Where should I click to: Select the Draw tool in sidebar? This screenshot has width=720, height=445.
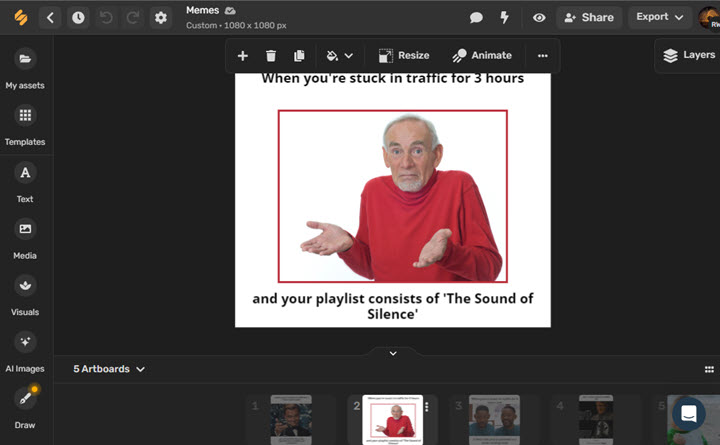pos(25,408)
